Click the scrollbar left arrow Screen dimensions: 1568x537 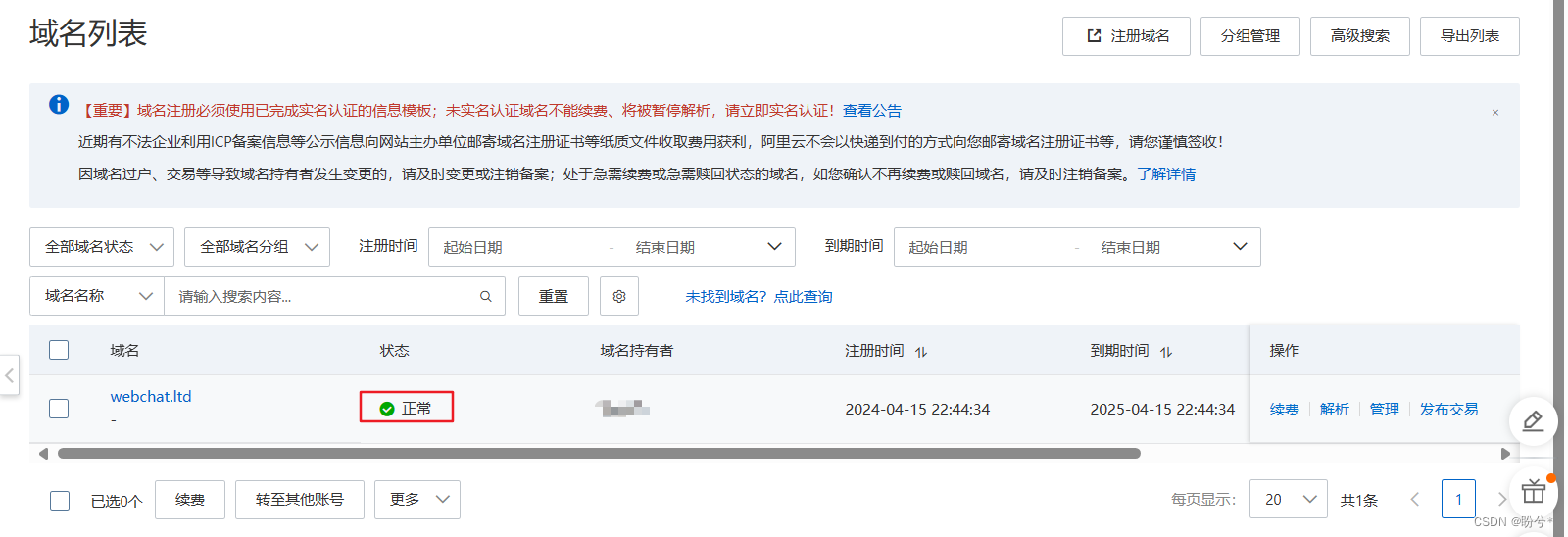coord(43,454)
